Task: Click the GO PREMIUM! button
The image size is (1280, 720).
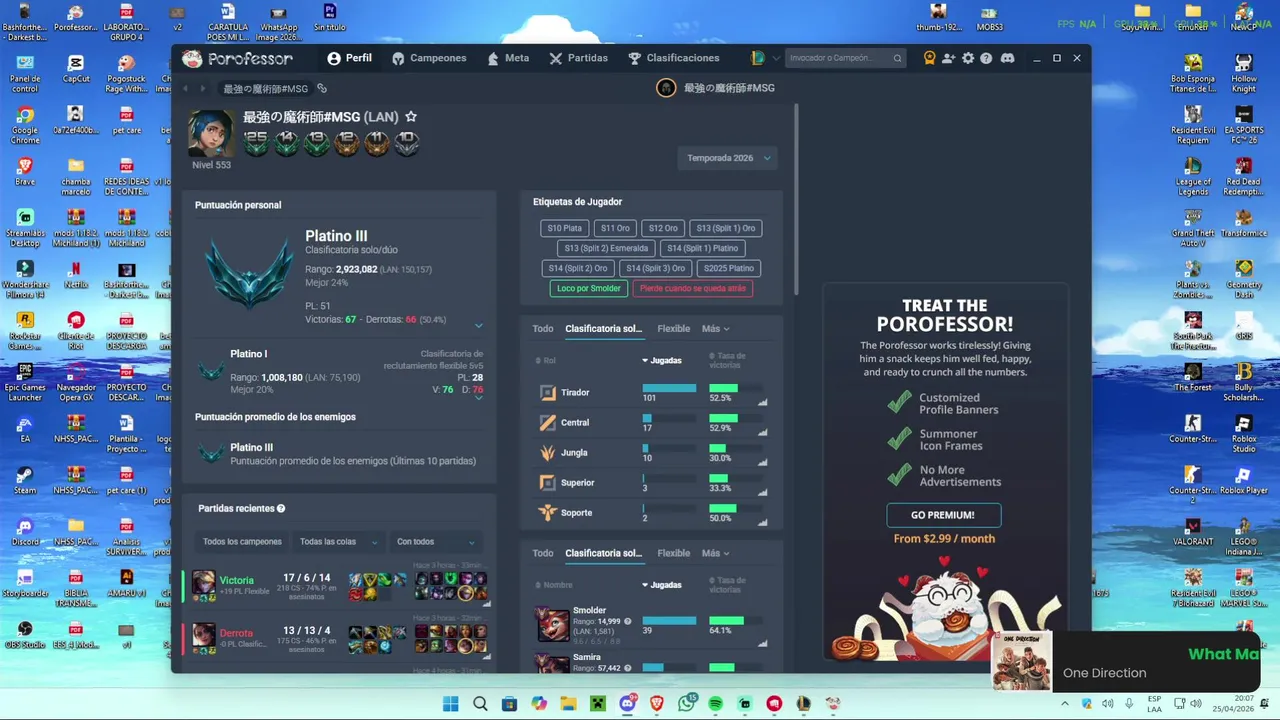Action: click(943, 515)
